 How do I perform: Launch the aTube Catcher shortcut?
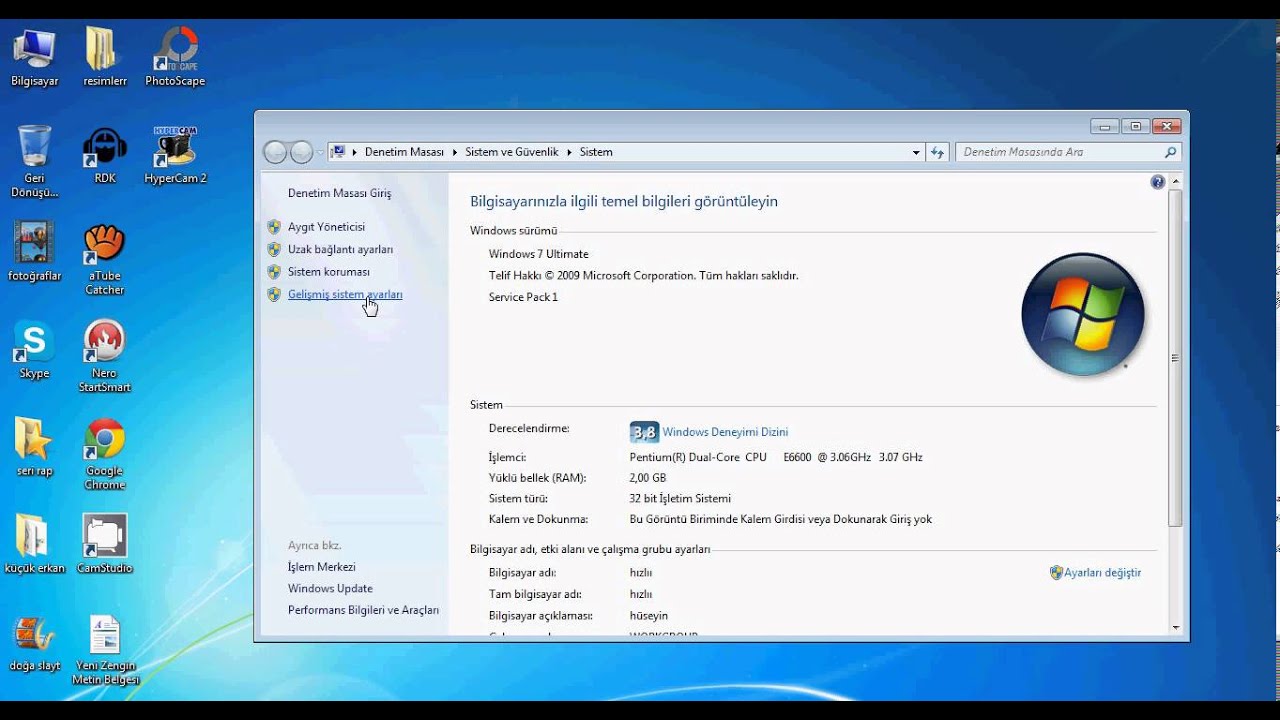[x=105, y=260]
